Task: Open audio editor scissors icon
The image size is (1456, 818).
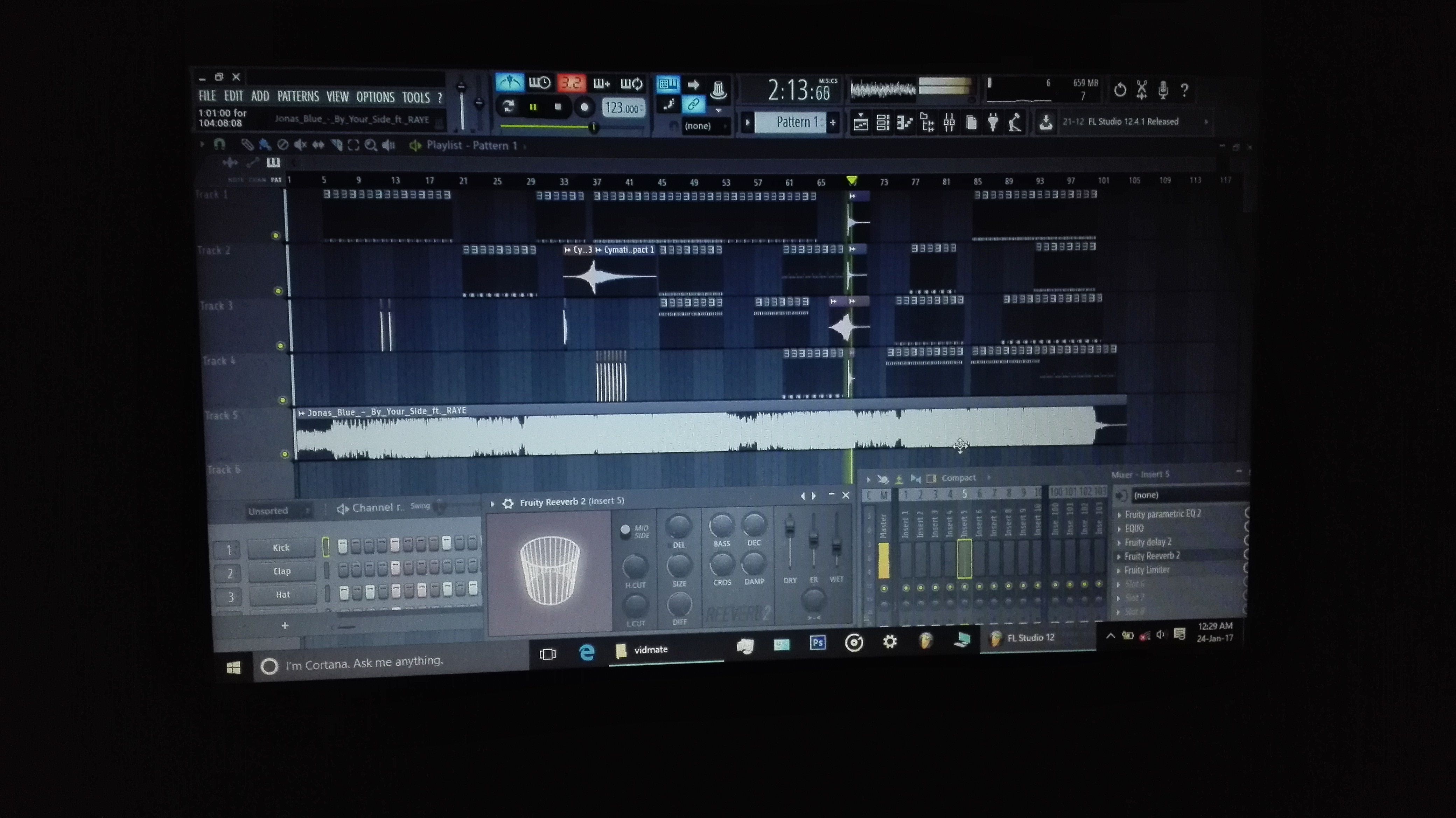Action: [x=1141, y=90]
